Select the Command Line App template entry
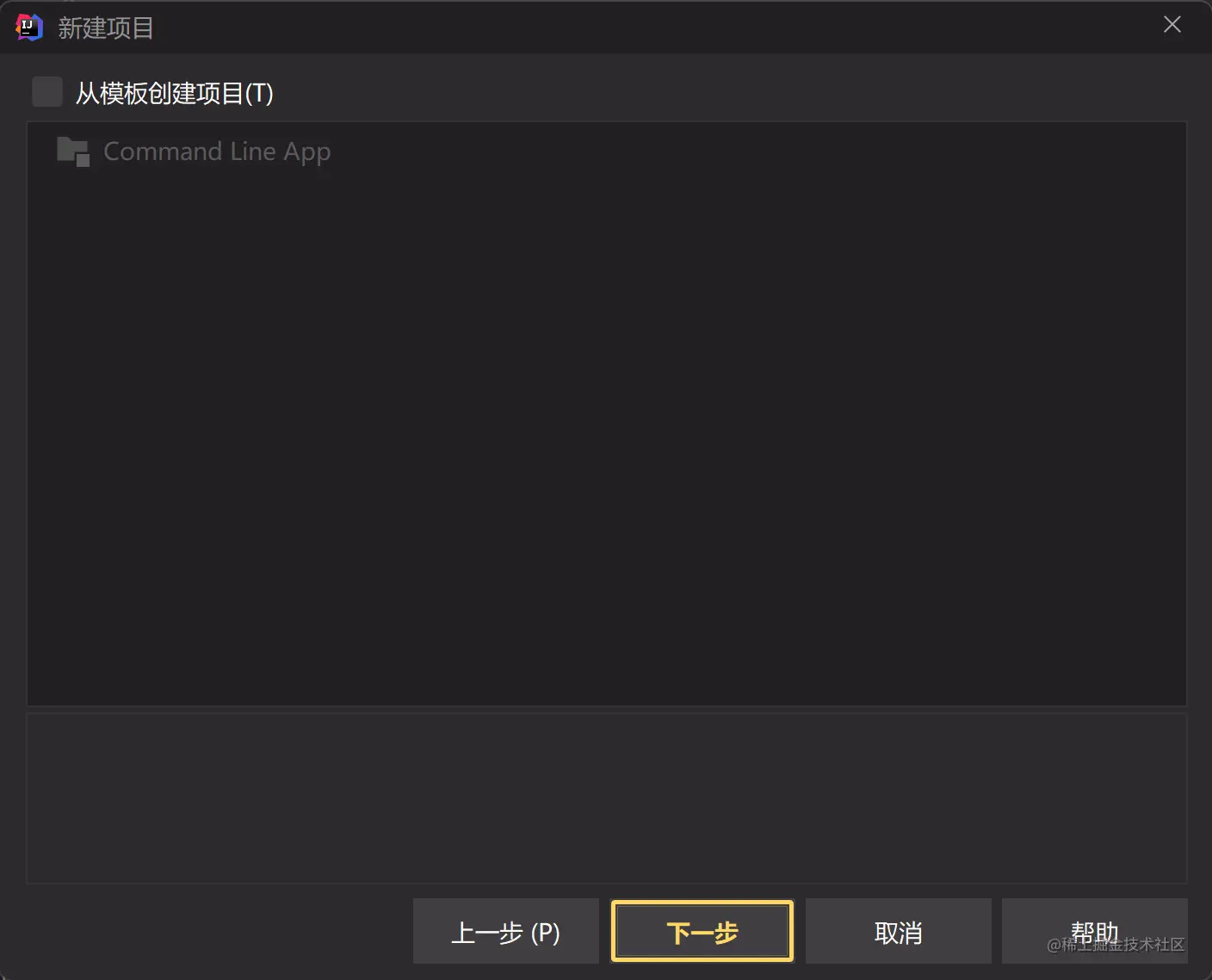 [x=194, y=151]
